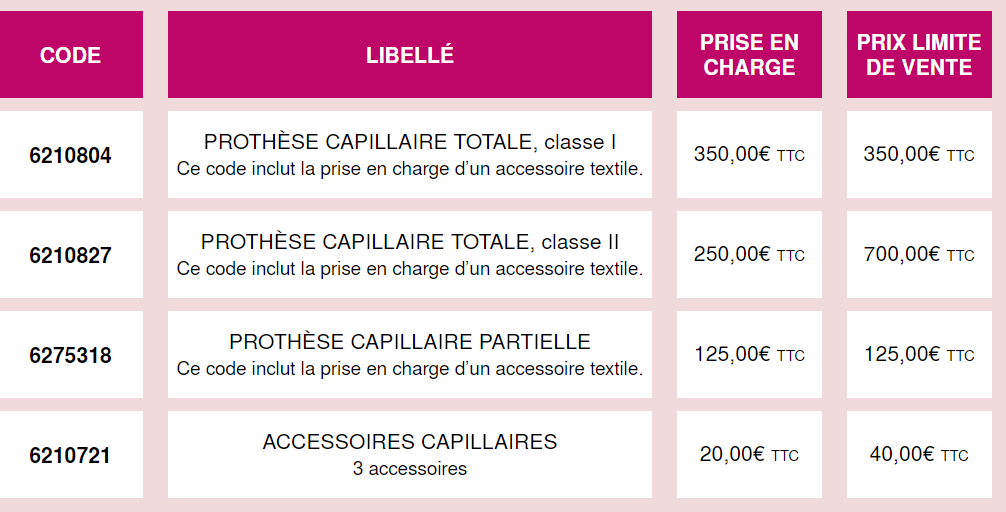Select code 6210804 cell
This screenshot has height=512, width=1006.
(x=71, y=155)
